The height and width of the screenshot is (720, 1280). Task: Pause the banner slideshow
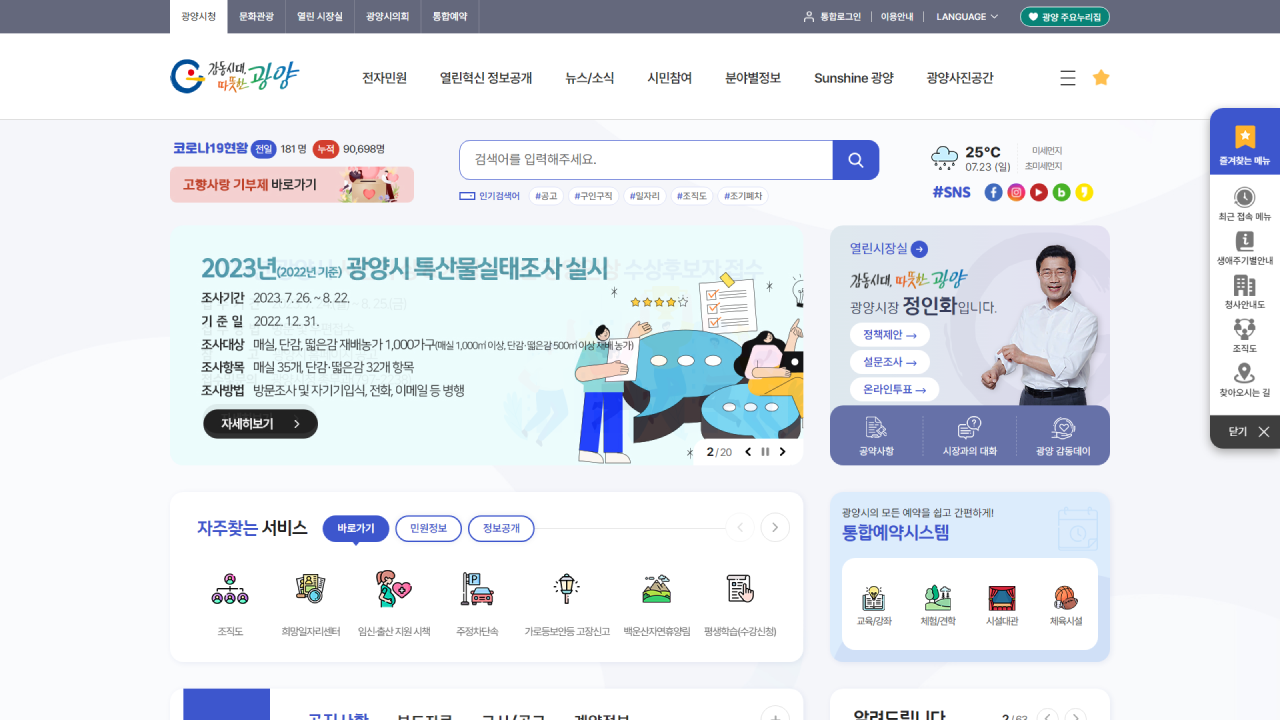[765, 452]
